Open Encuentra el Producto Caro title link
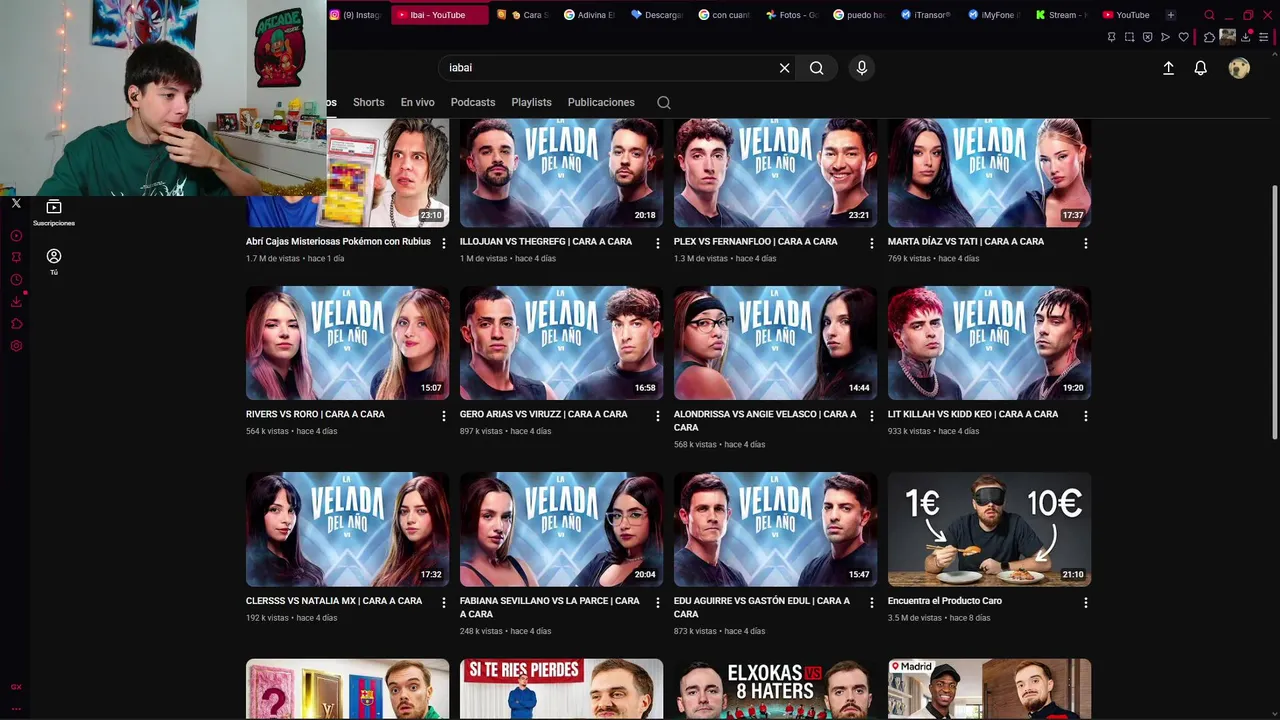 [x=945, y=601]
